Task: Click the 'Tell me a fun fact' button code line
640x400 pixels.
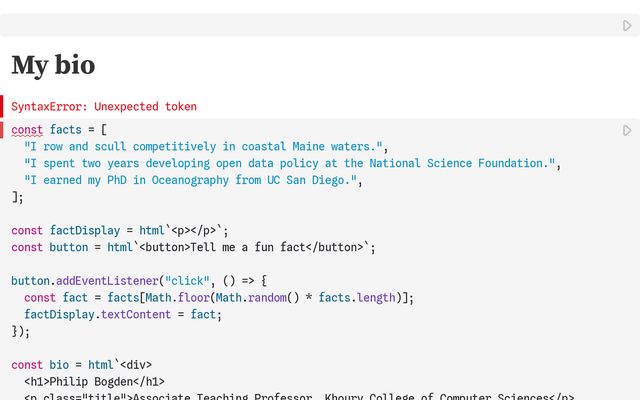Action: click(193, 247)
